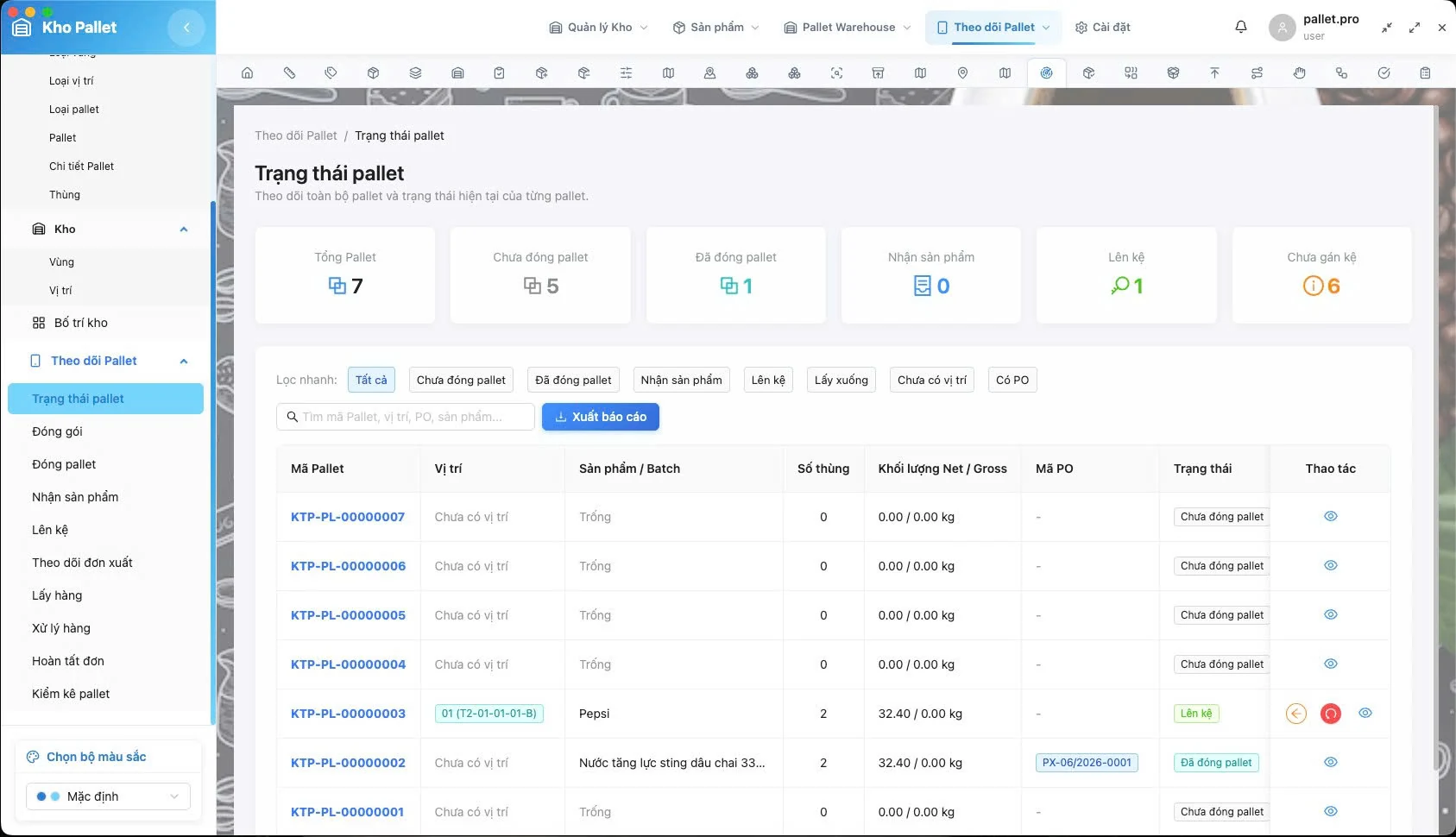
Task: Toggle the 'Lấy xuống' quick filter
Action: 841,380
